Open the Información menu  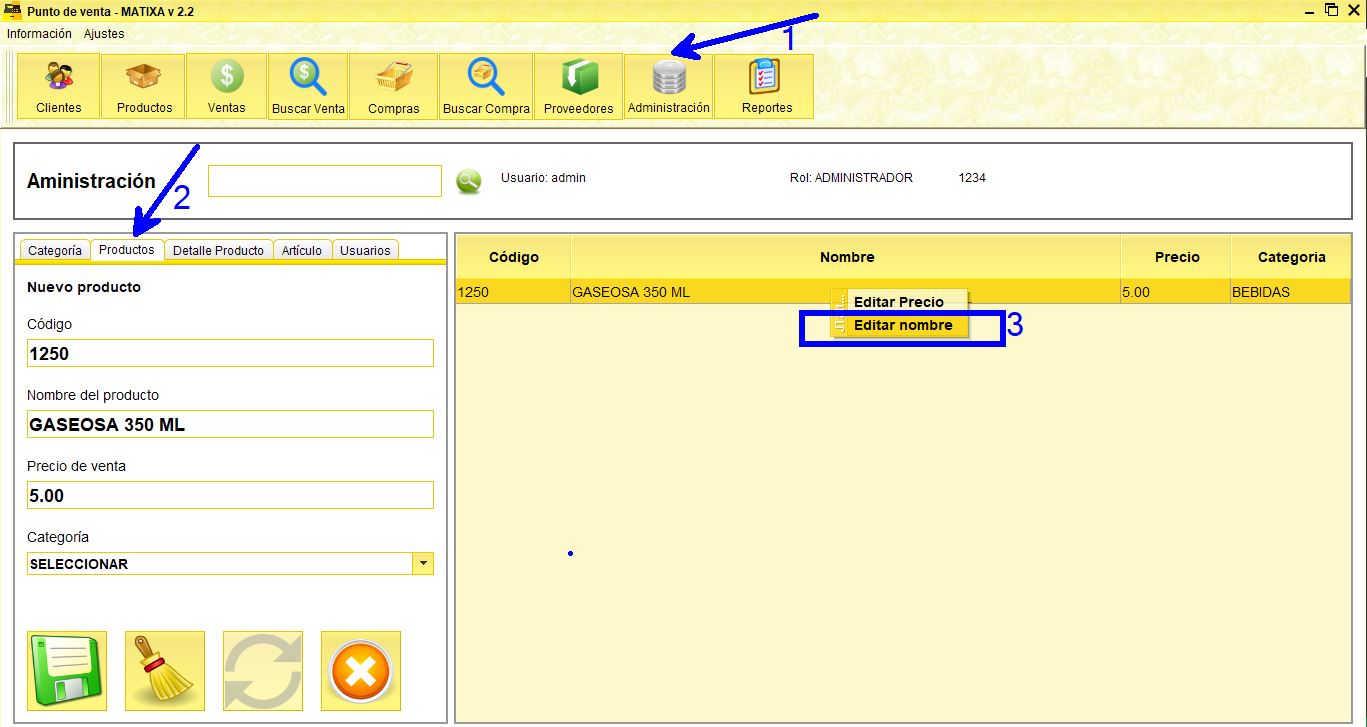pyautogui.click(x=39, y=33)
